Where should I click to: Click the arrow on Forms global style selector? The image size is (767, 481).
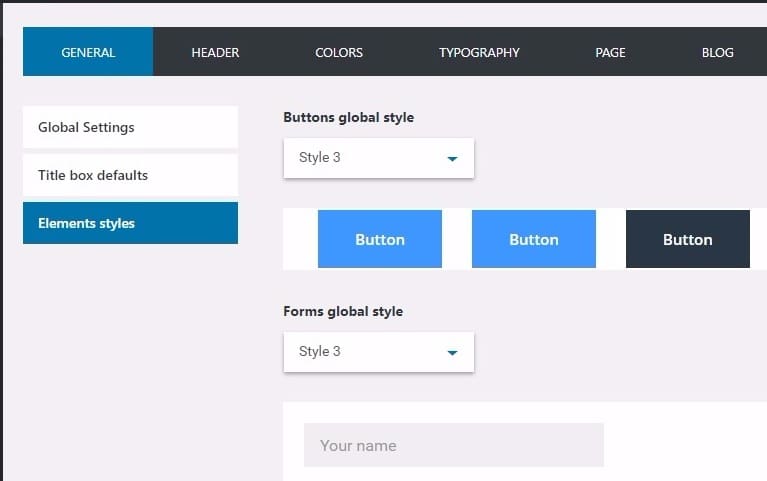452,352
